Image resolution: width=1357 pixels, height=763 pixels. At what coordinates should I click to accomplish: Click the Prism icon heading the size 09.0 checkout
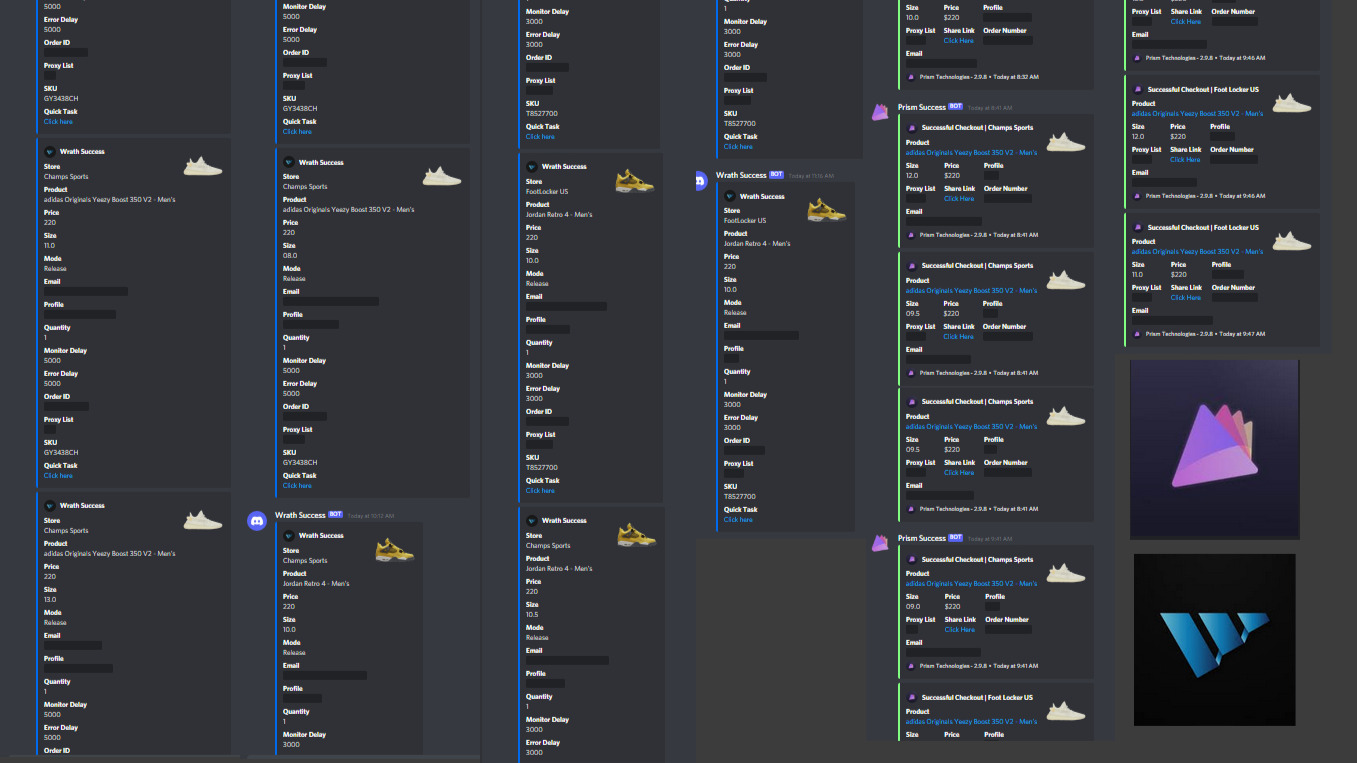(912, 559)
